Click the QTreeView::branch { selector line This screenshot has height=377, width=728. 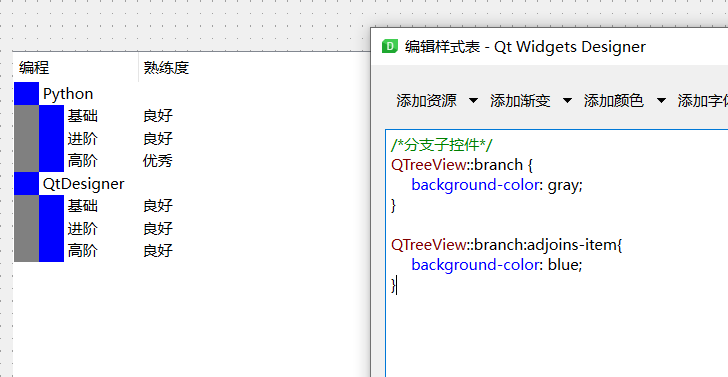pyautogui.click(x=462, y=165)
